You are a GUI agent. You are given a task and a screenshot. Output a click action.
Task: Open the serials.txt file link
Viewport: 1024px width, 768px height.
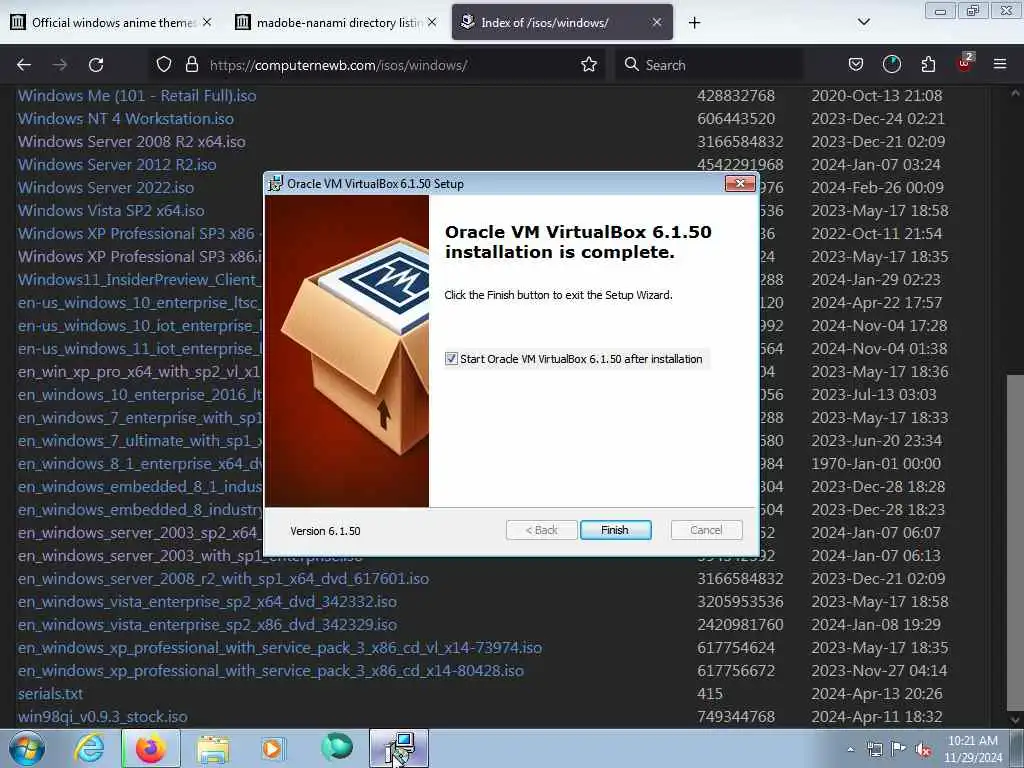(50, 694)
